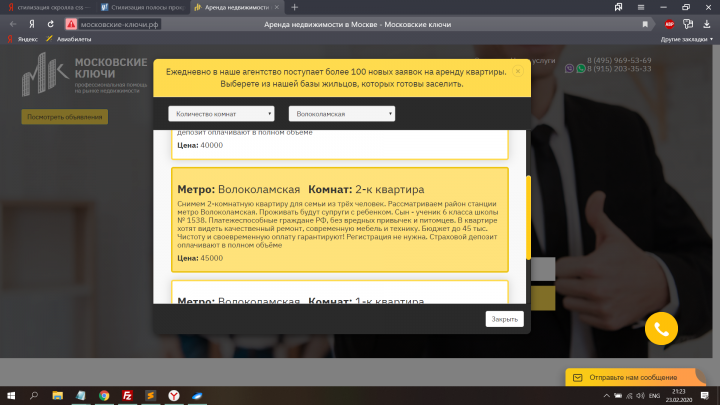Click the ENG language indicator
The width and height of the screenshot is (720, 405).
tap(654, 396)
